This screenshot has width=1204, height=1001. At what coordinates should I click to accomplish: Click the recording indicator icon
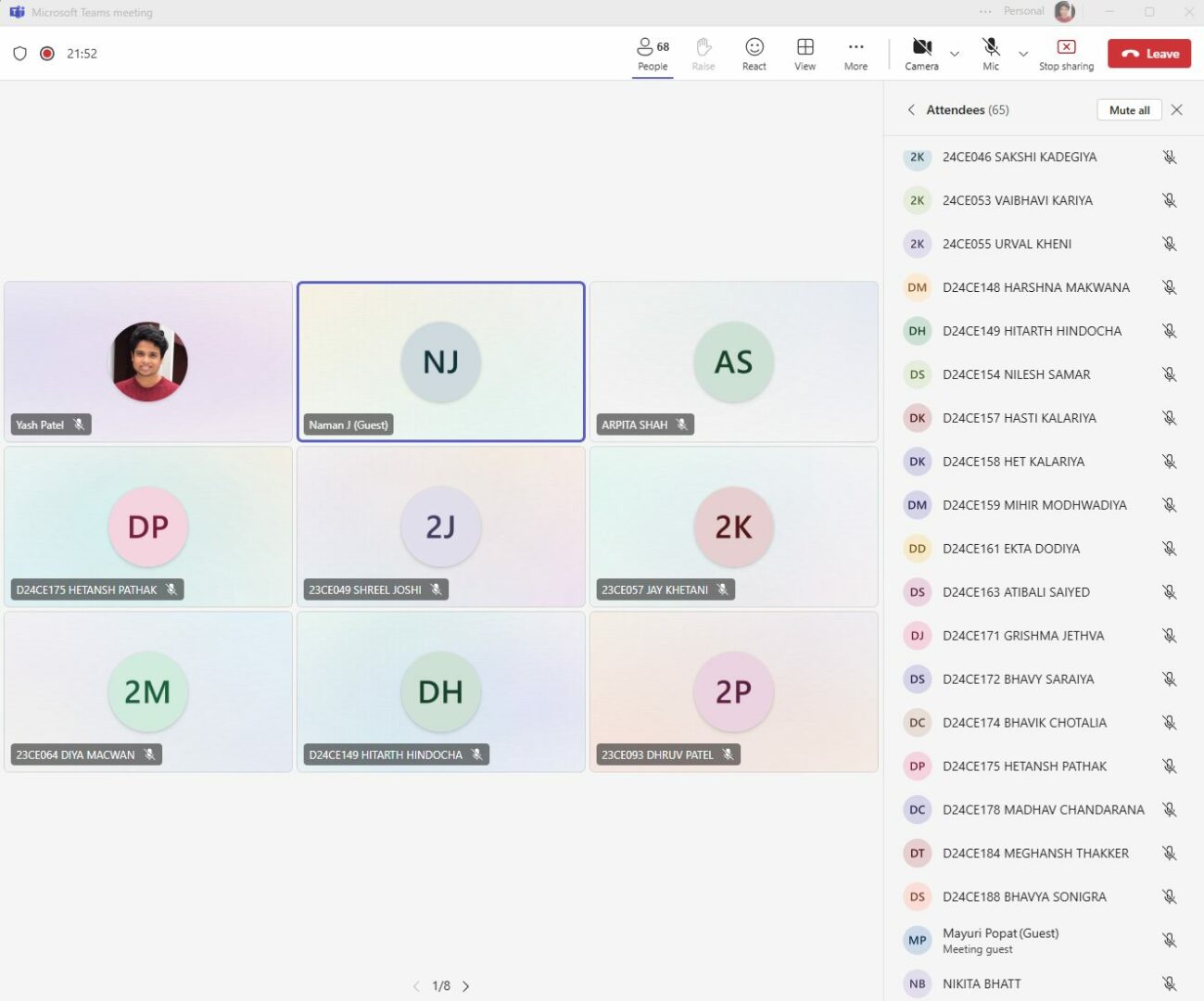click(47, 54)
